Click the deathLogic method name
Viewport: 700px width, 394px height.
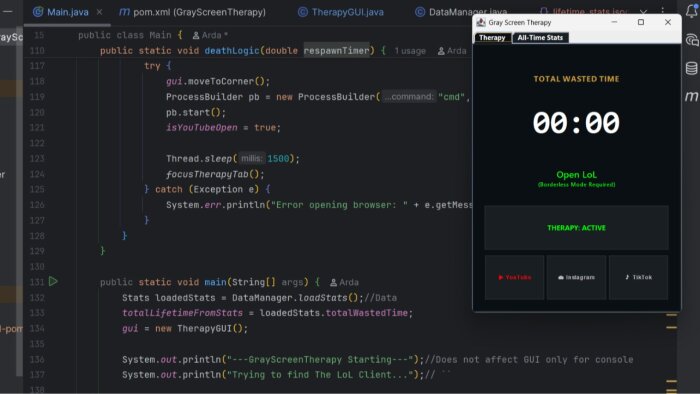tap(232, 50)
